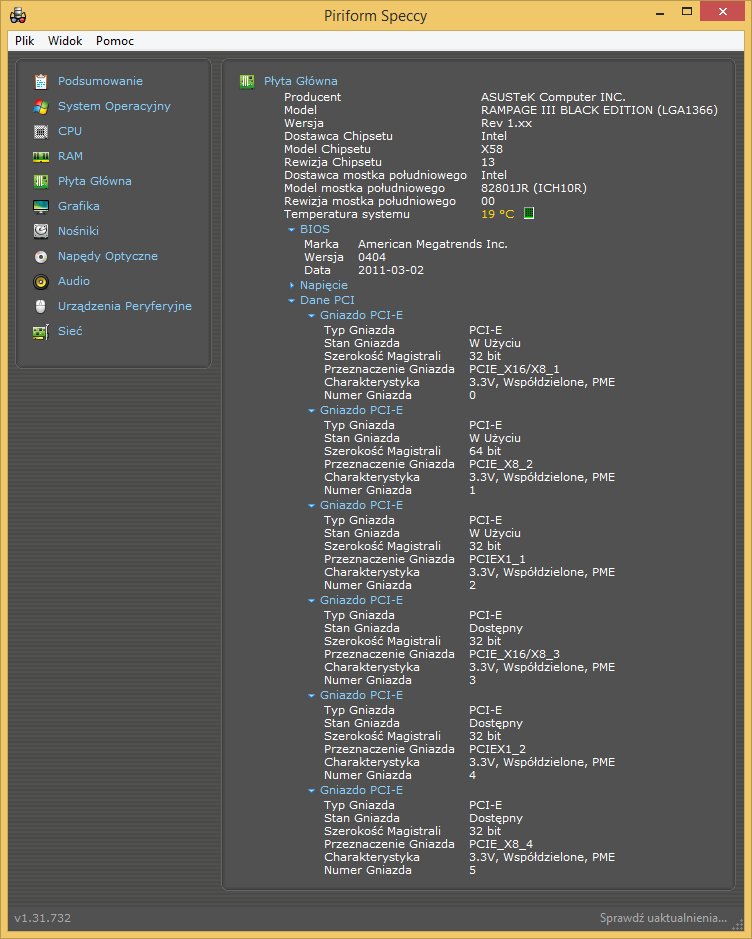The image size is (752, 939).
Task: Close the Piriform Speccy window
Action: click(x=723, y=11)
